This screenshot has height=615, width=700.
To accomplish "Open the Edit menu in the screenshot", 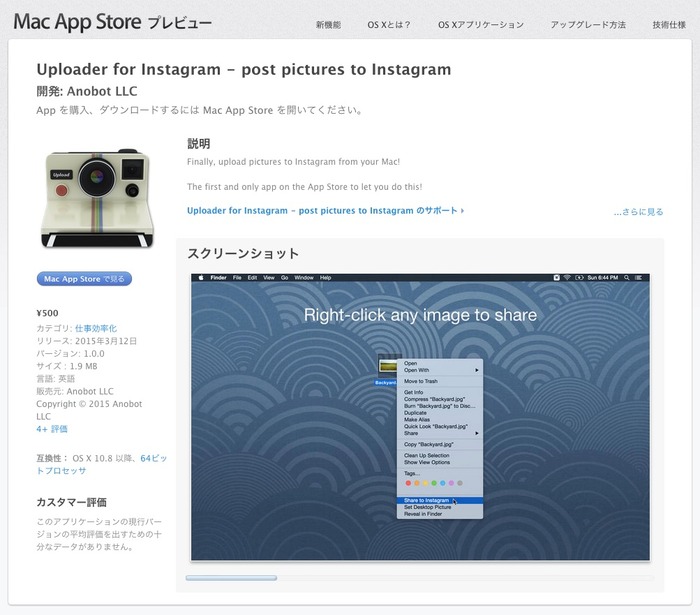I will click(252, 278).
